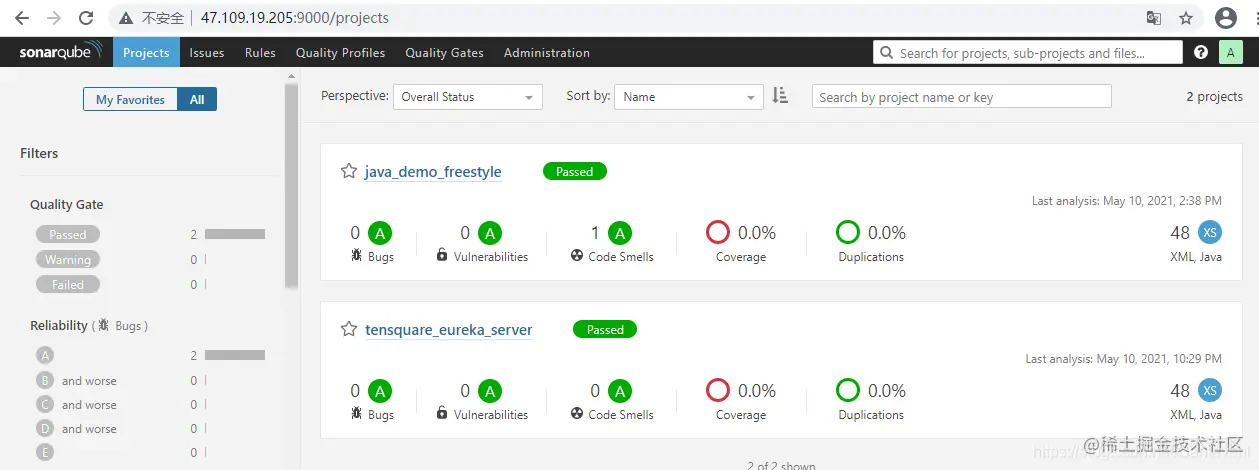Open the Administration tab
Screen dimensions: 1259x470
547,52
